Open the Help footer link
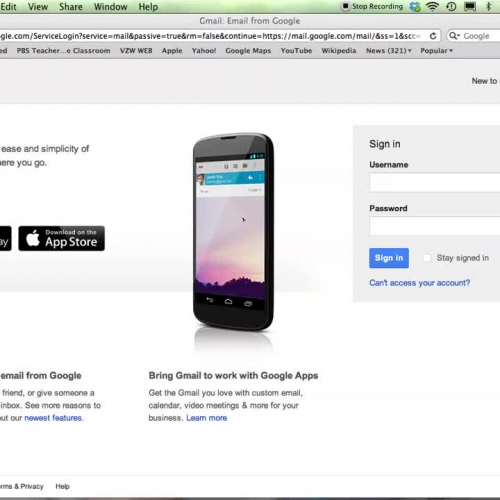The image size is (500, 500). coord(62,486)
